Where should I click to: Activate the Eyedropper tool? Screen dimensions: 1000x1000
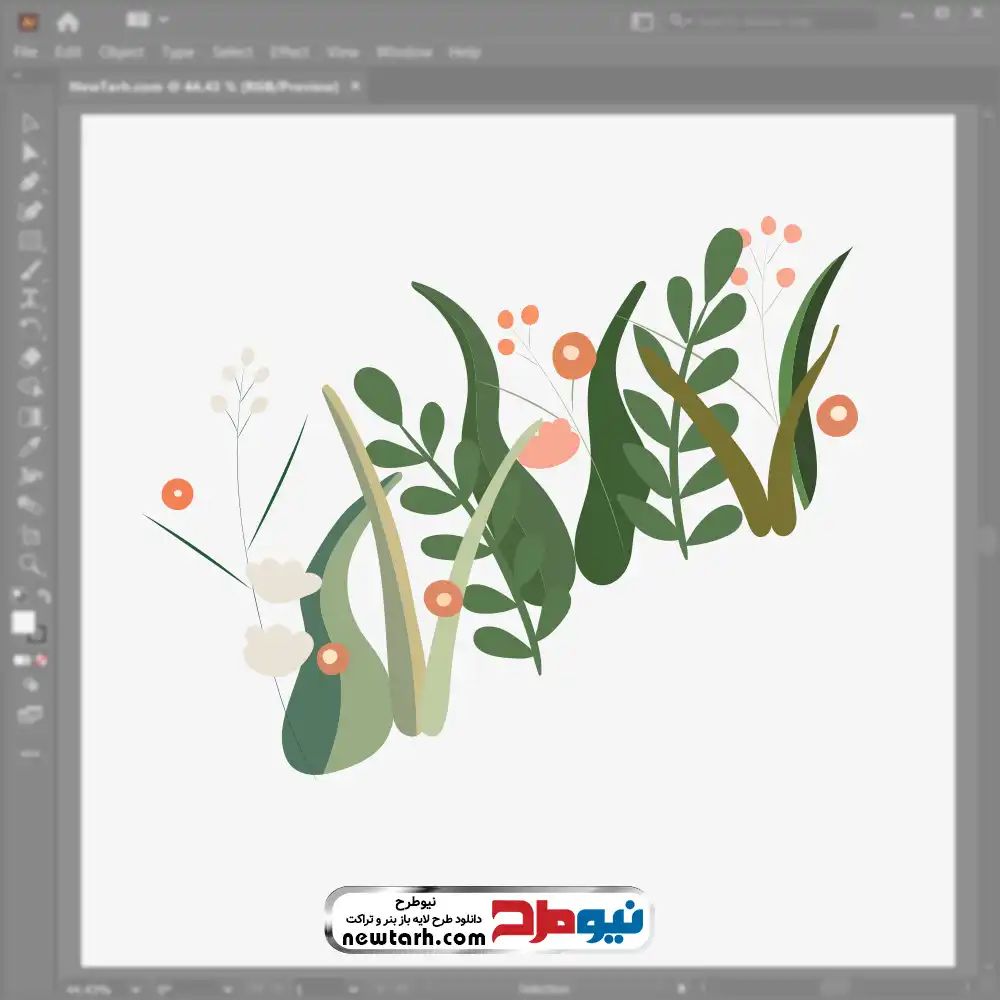[29, 446]
